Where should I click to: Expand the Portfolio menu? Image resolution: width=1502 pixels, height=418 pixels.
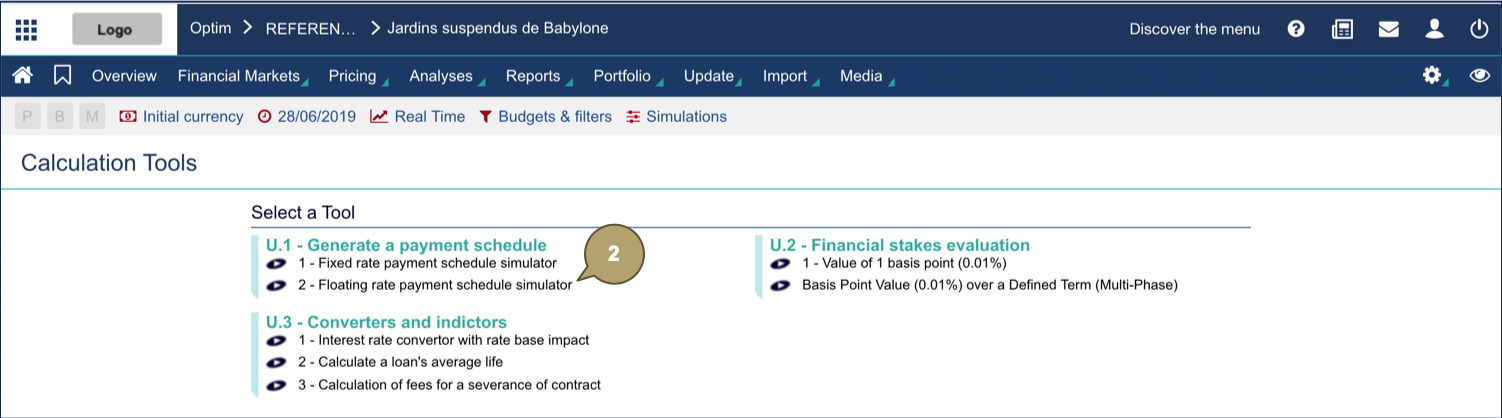(x=622, y=75)
